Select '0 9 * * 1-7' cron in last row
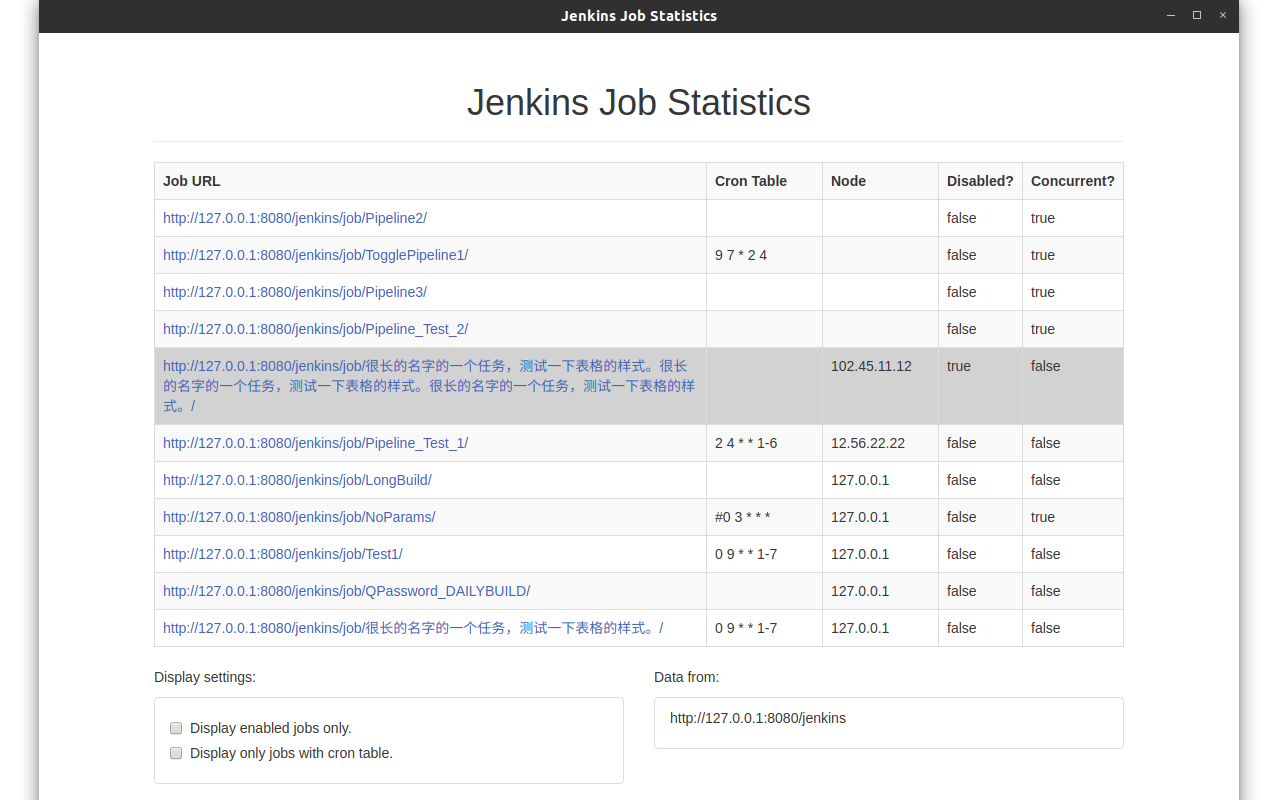The width and height of the screenshot is (1280, 800). point(746,628)
